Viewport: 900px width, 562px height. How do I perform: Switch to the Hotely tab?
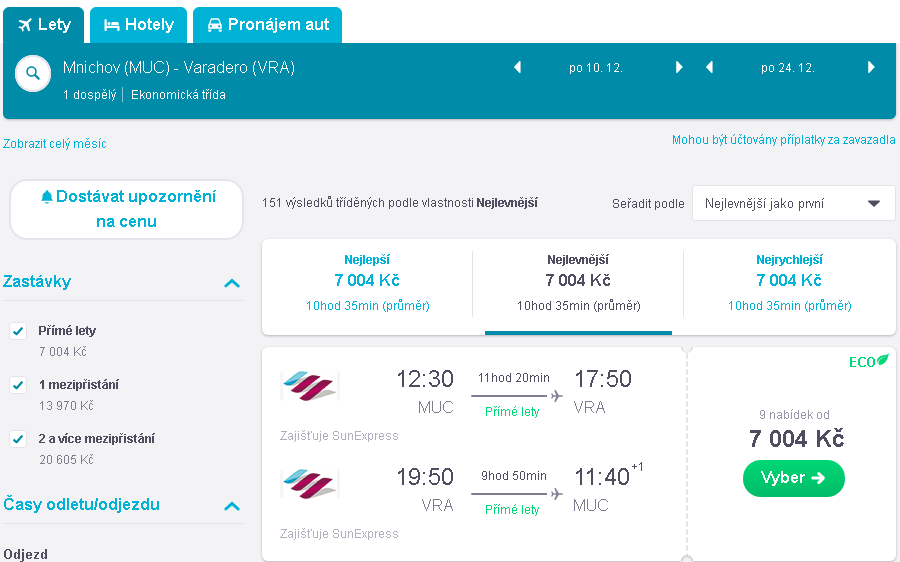[x=138, y=25]
